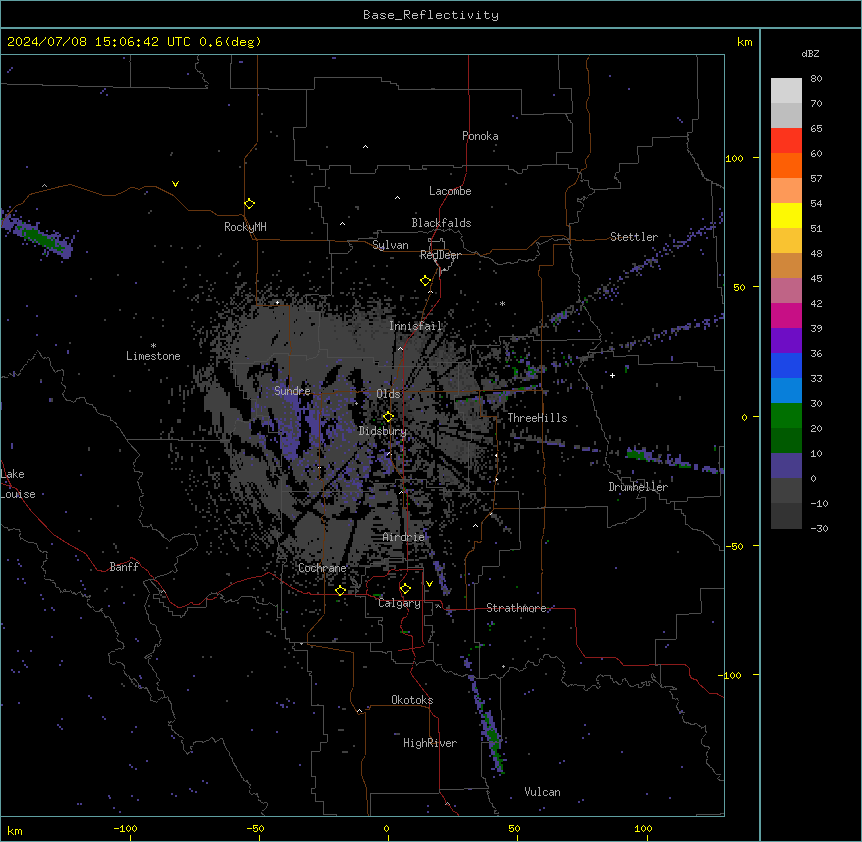This screenshot has width=862, height=842.
Task: Click the white plus marker east of ThreeHills
Action: click(612, 375)
